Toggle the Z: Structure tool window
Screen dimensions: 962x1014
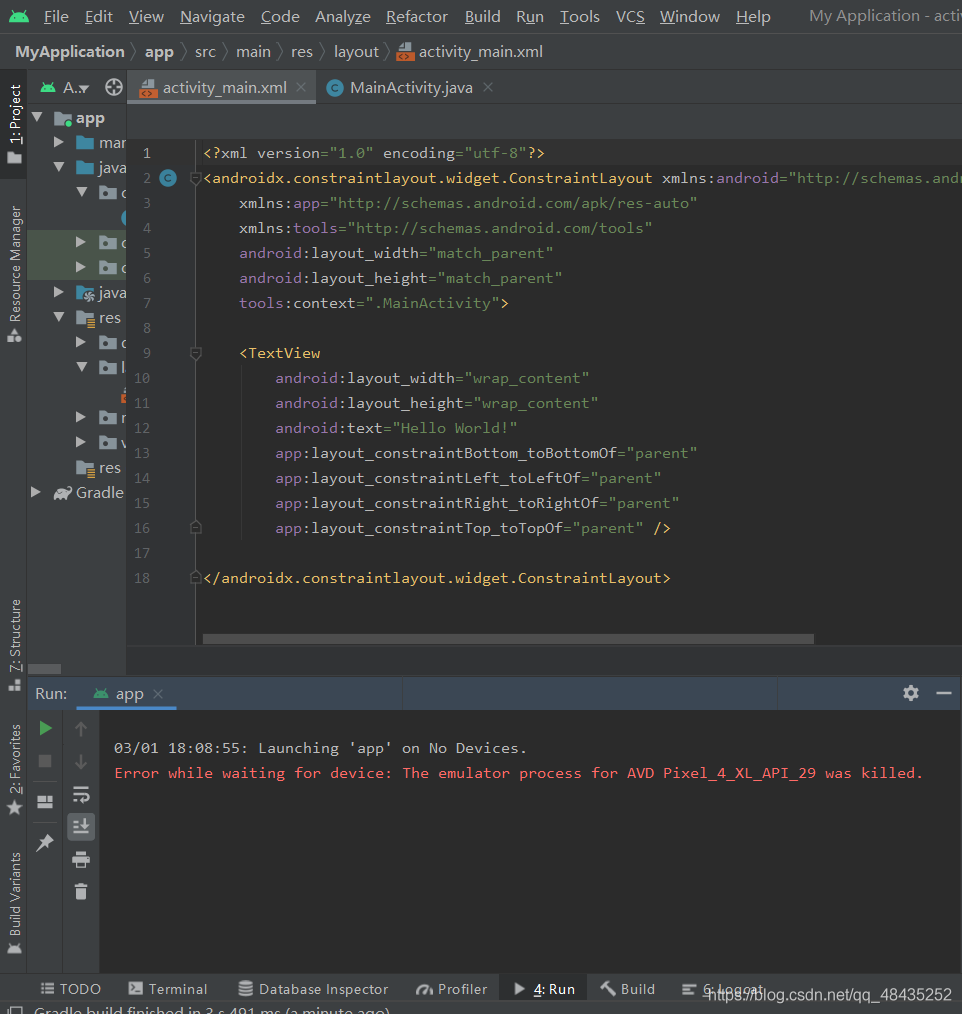click(14, 645)
